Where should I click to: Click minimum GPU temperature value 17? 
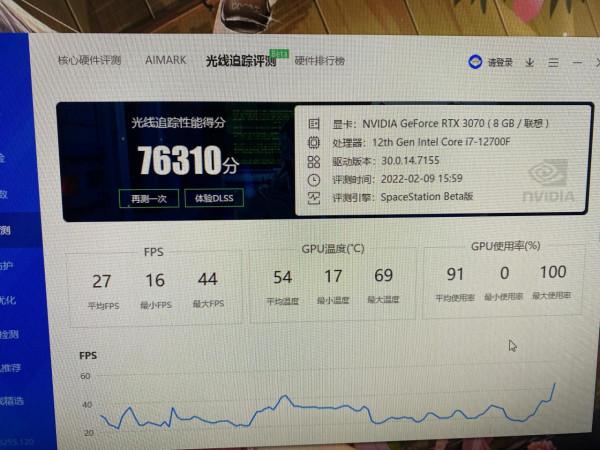(x=333, y=276)
